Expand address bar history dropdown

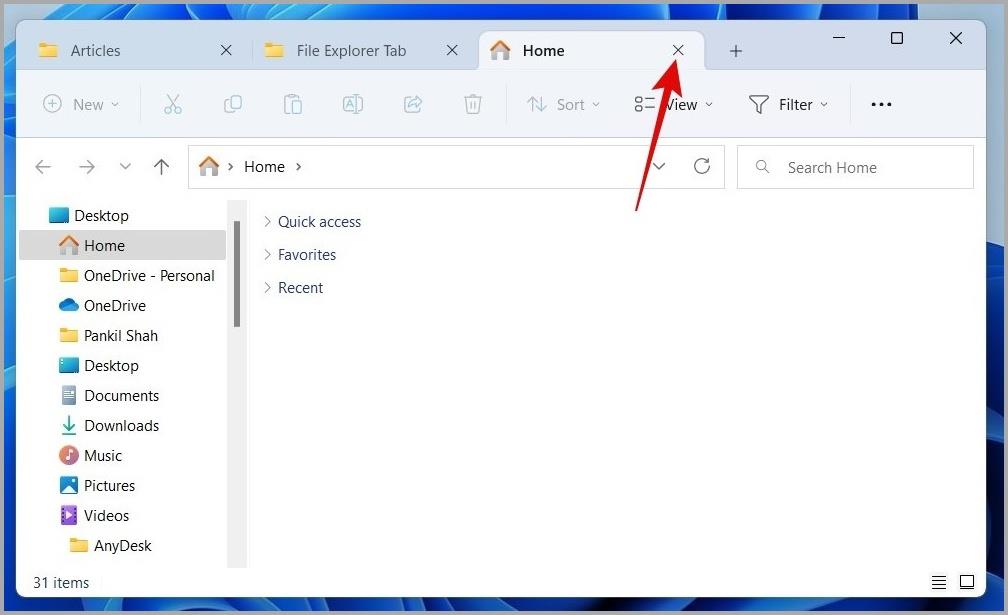point(659,166)
